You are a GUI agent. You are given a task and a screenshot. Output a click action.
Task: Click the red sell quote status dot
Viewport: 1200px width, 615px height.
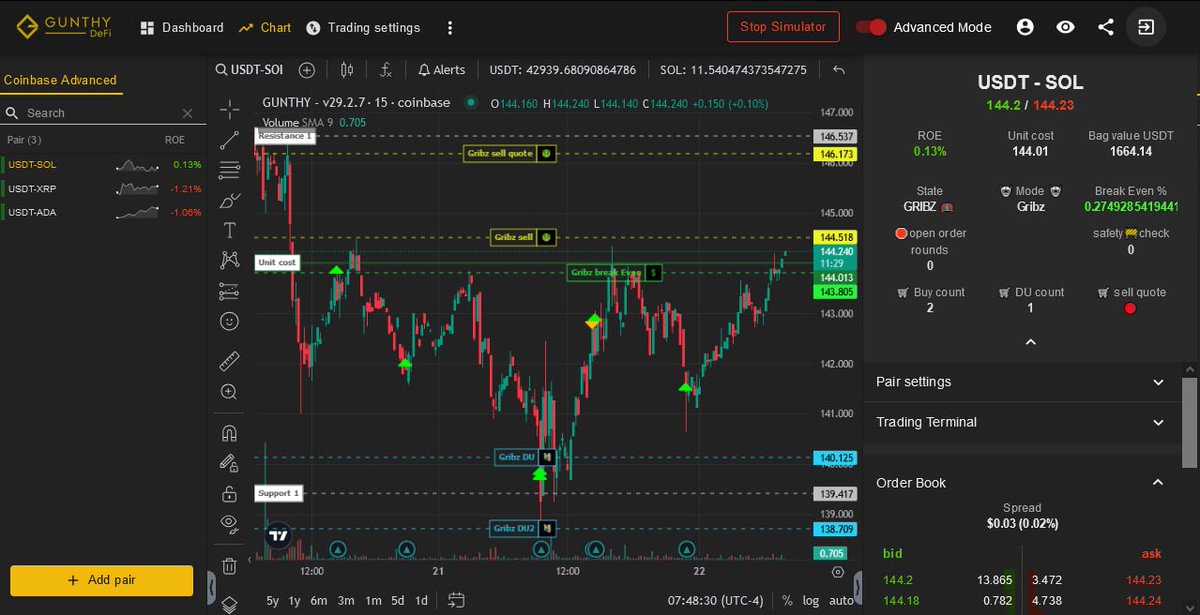pyautogui.click(x=1130, y=309)
